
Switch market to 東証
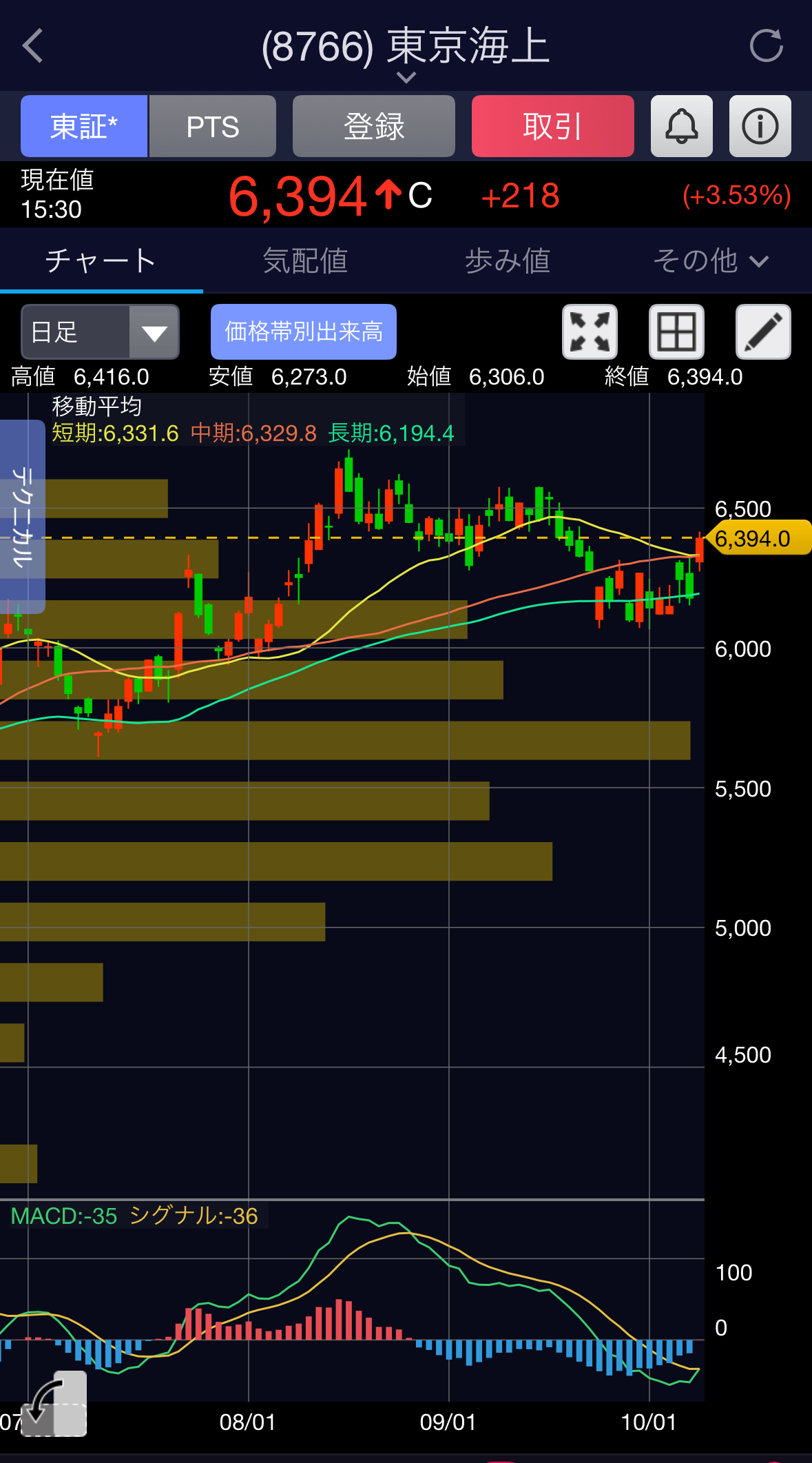click(x=84, y=127)
